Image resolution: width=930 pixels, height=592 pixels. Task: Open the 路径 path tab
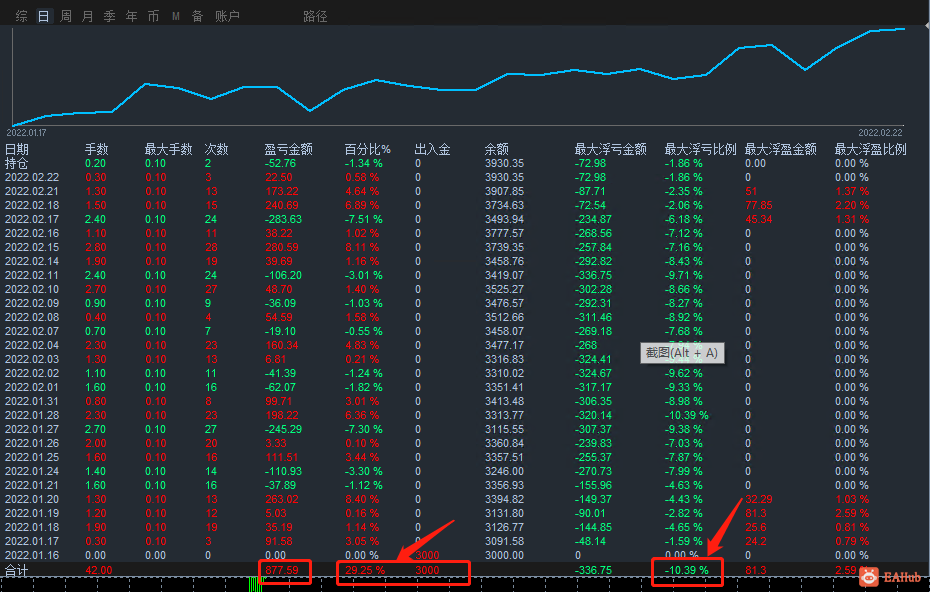tap(316, 16)
